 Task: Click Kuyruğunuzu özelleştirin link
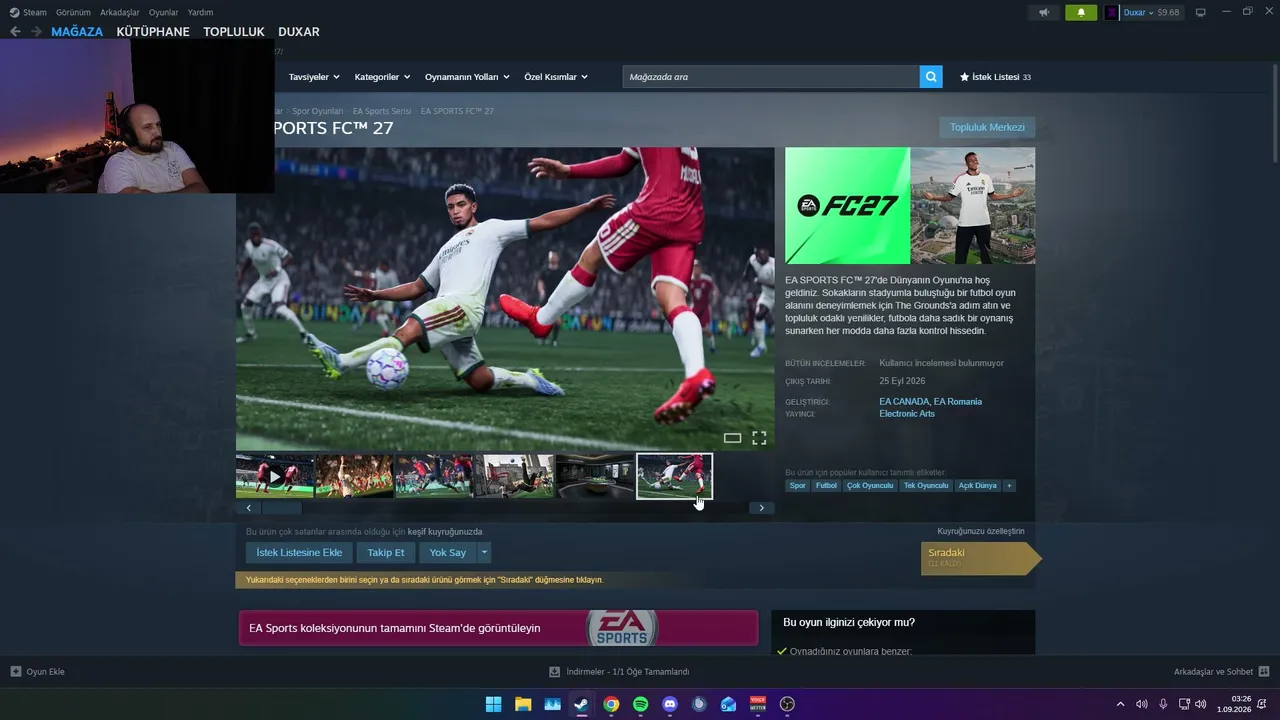[x=981, y=531]
